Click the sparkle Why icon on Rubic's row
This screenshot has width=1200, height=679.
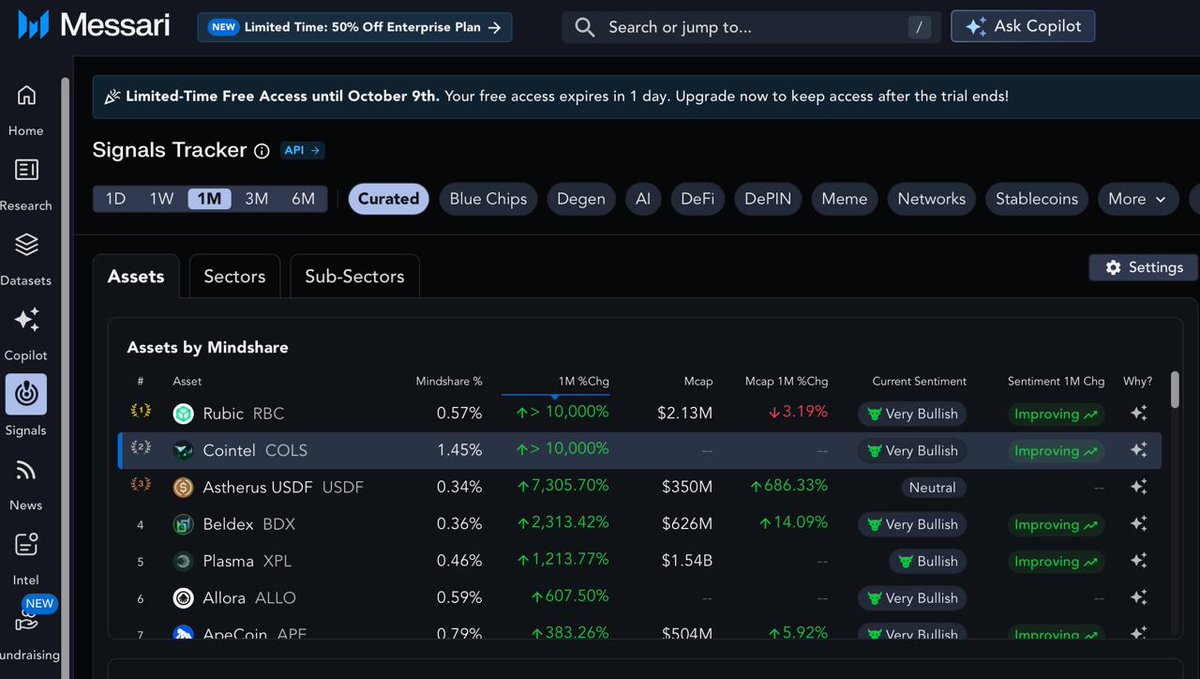1139,413
